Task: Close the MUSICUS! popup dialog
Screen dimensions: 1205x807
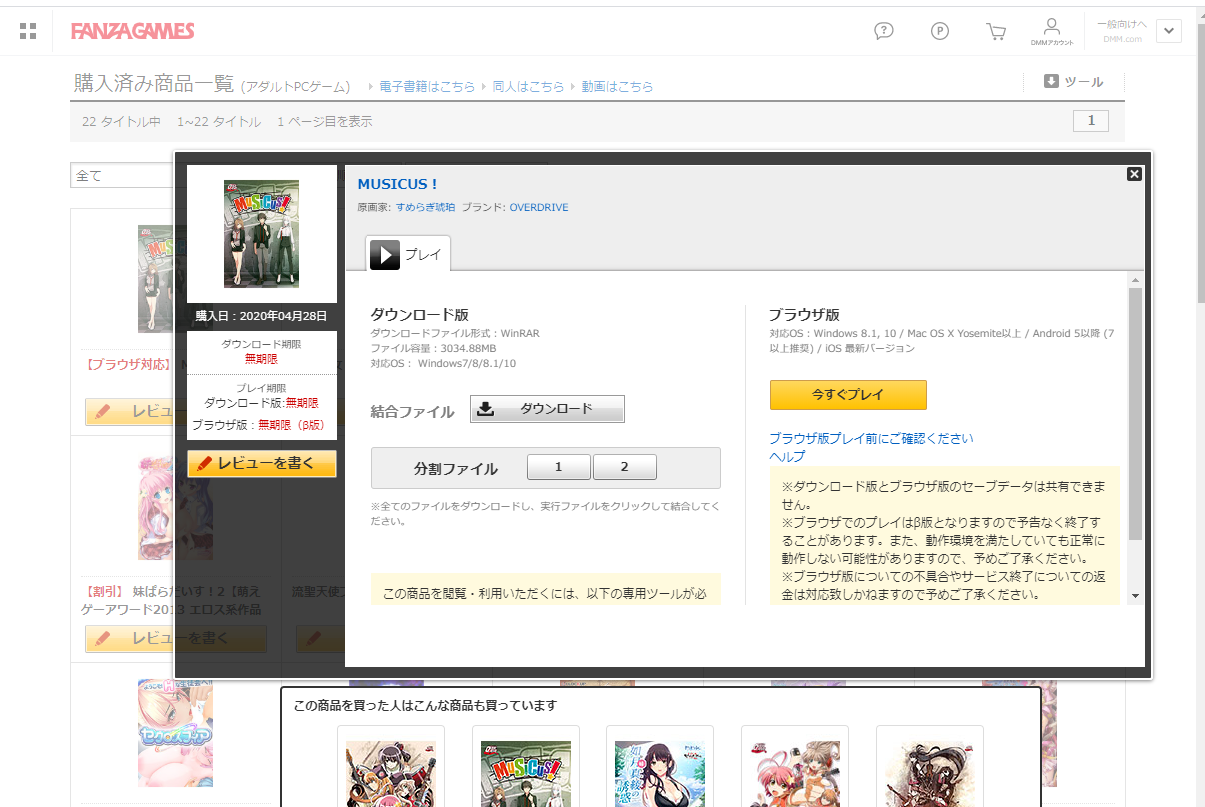Action: click(x=1134, y=174)
